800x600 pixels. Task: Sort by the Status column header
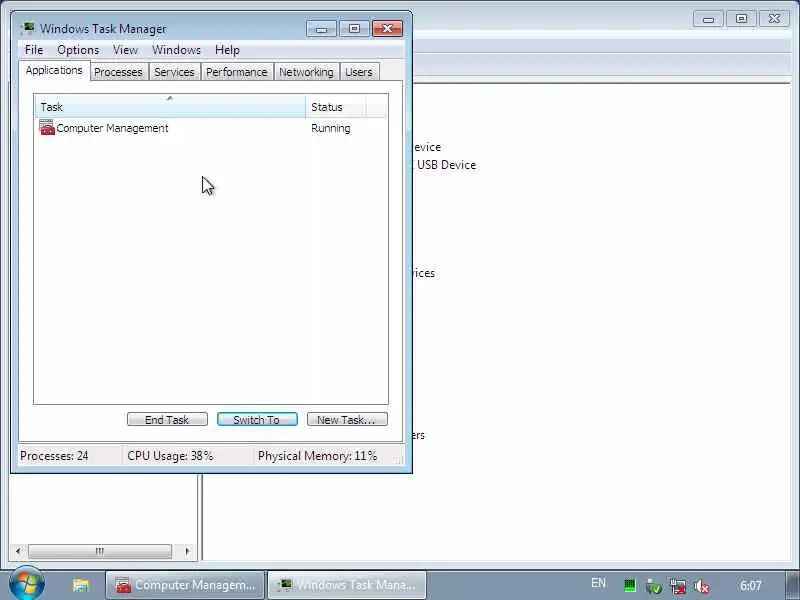(336, 107)
